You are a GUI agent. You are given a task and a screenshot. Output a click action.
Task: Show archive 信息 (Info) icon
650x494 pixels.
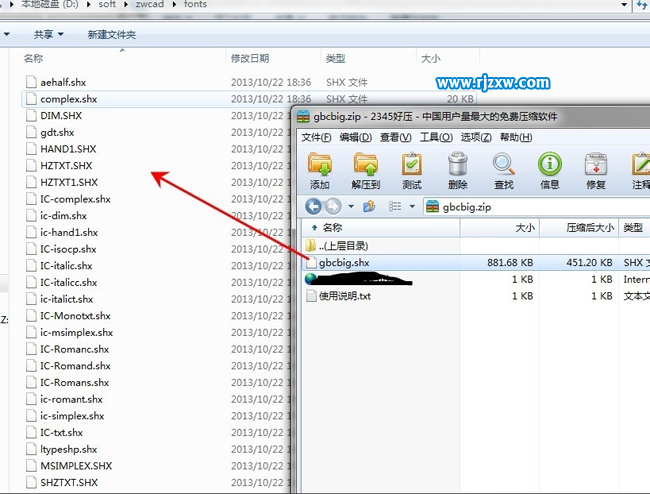[550, 170]
